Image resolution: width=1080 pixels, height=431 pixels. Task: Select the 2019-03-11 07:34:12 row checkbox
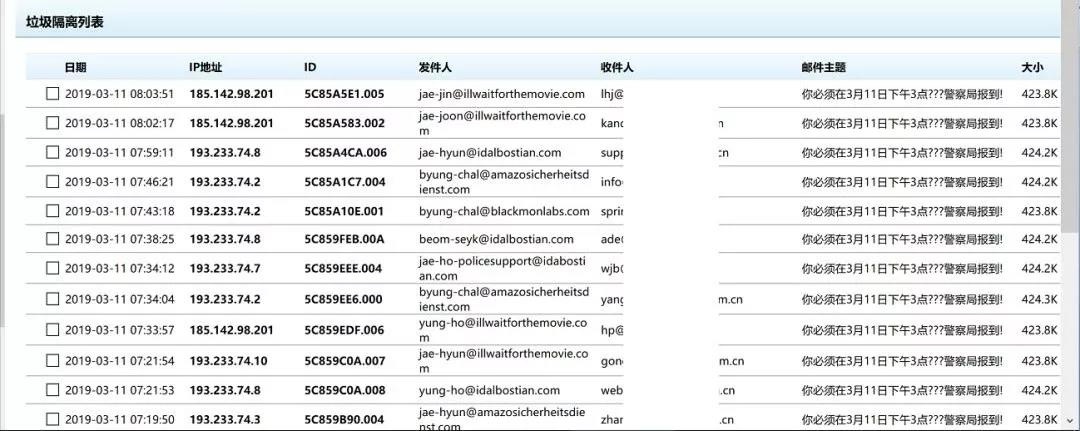coord(53,268)
